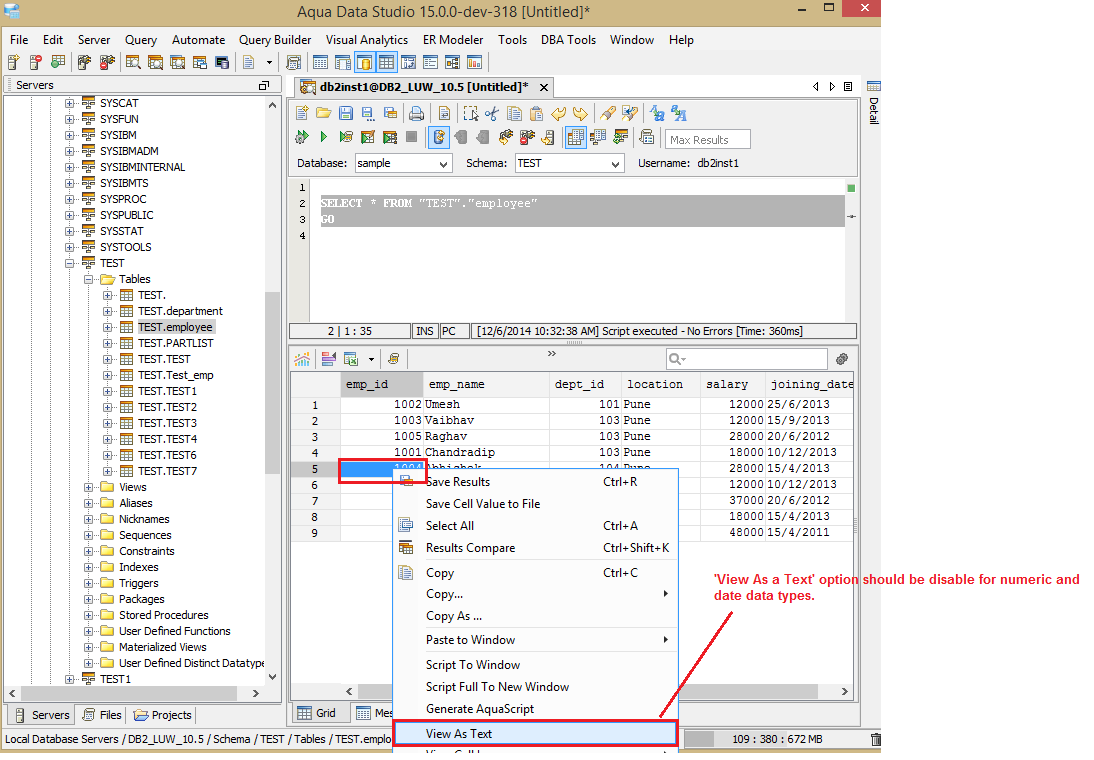Open the DBA Tools menu

[x=568, y=40]
